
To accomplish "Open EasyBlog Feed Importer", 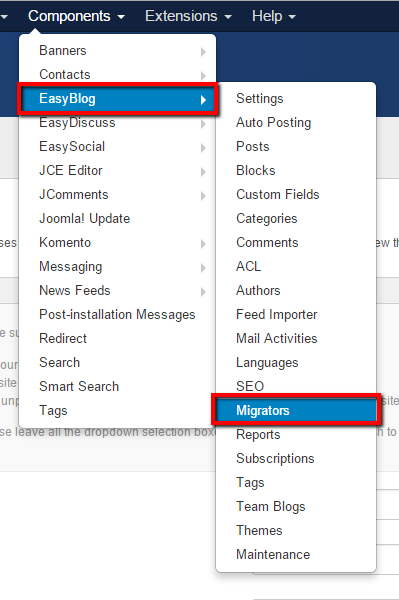I will tap(296, 315).
